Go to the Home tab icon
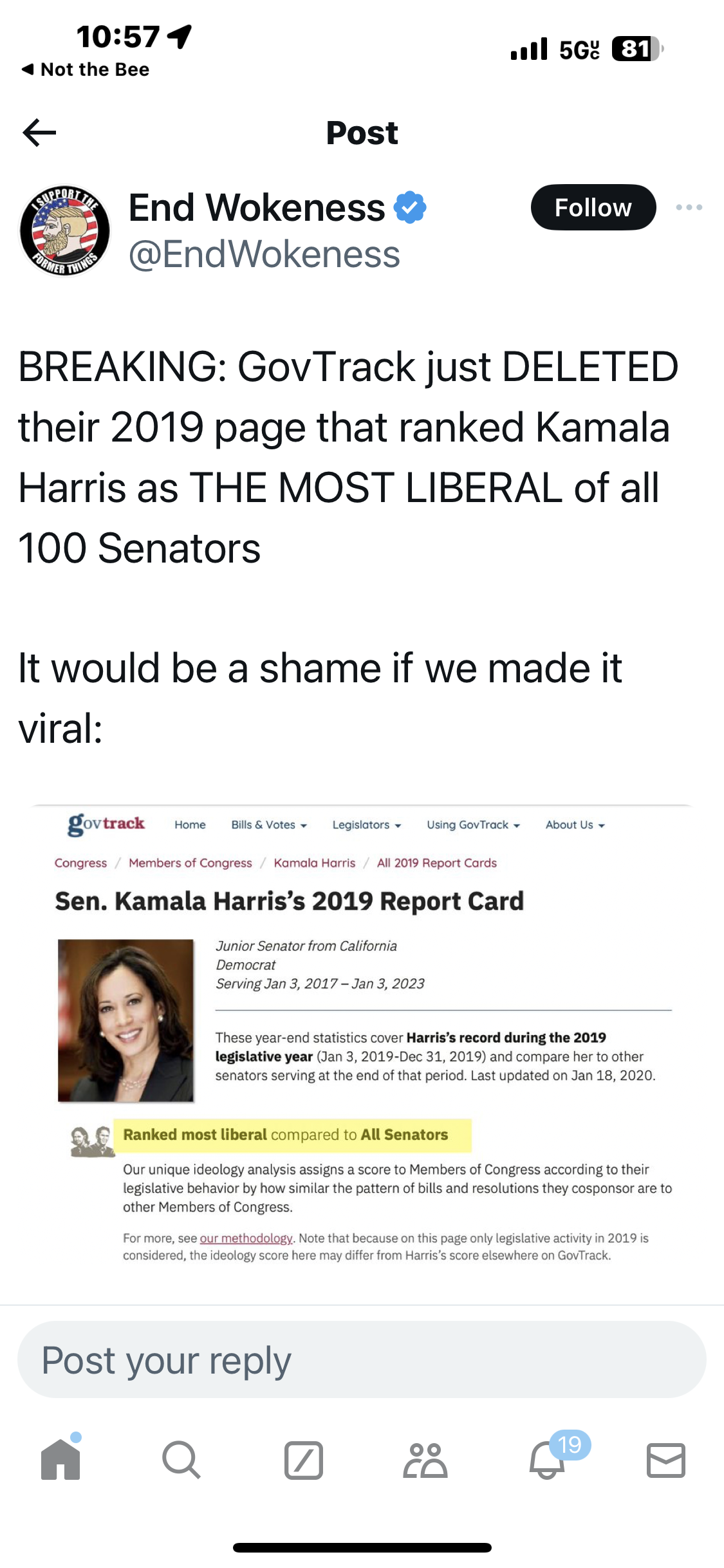 60,1459
